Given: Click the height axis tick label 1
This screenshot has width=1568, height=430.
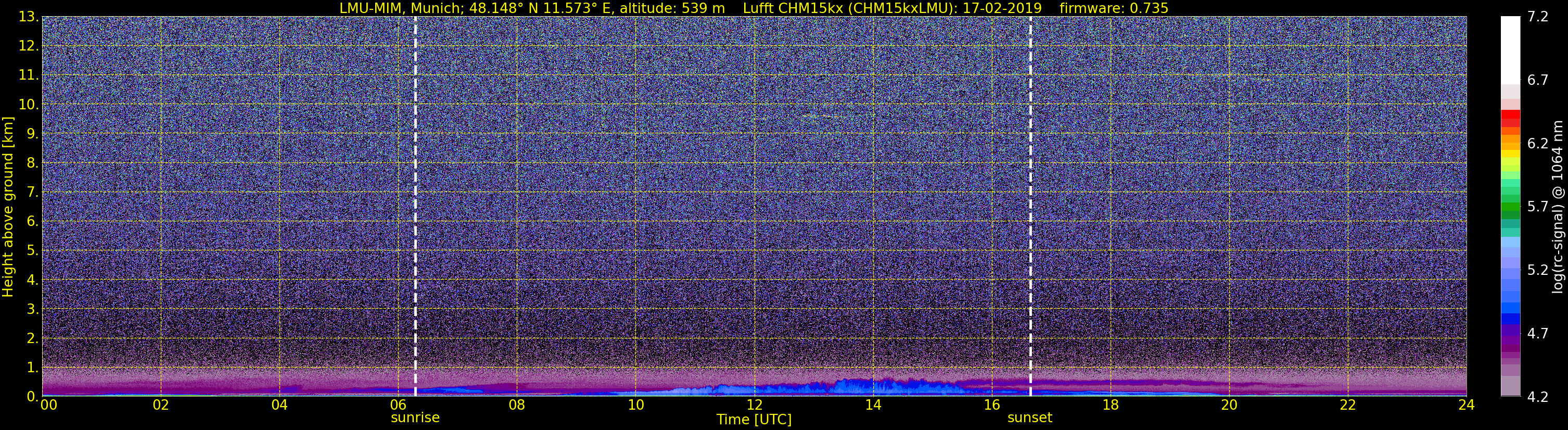Looking at the screenshot, I should pos(32,367).
